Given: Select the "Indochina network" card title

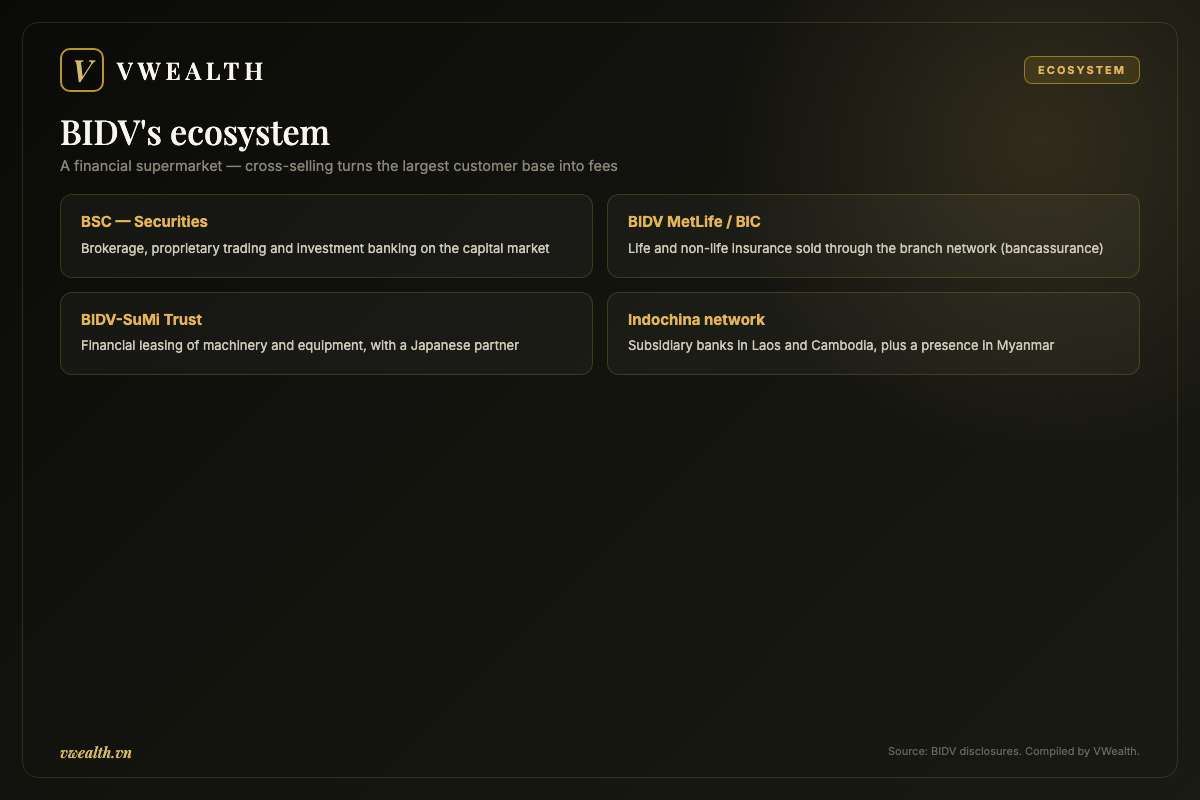Looking at the screenshot, I should (x=696, y=320).
